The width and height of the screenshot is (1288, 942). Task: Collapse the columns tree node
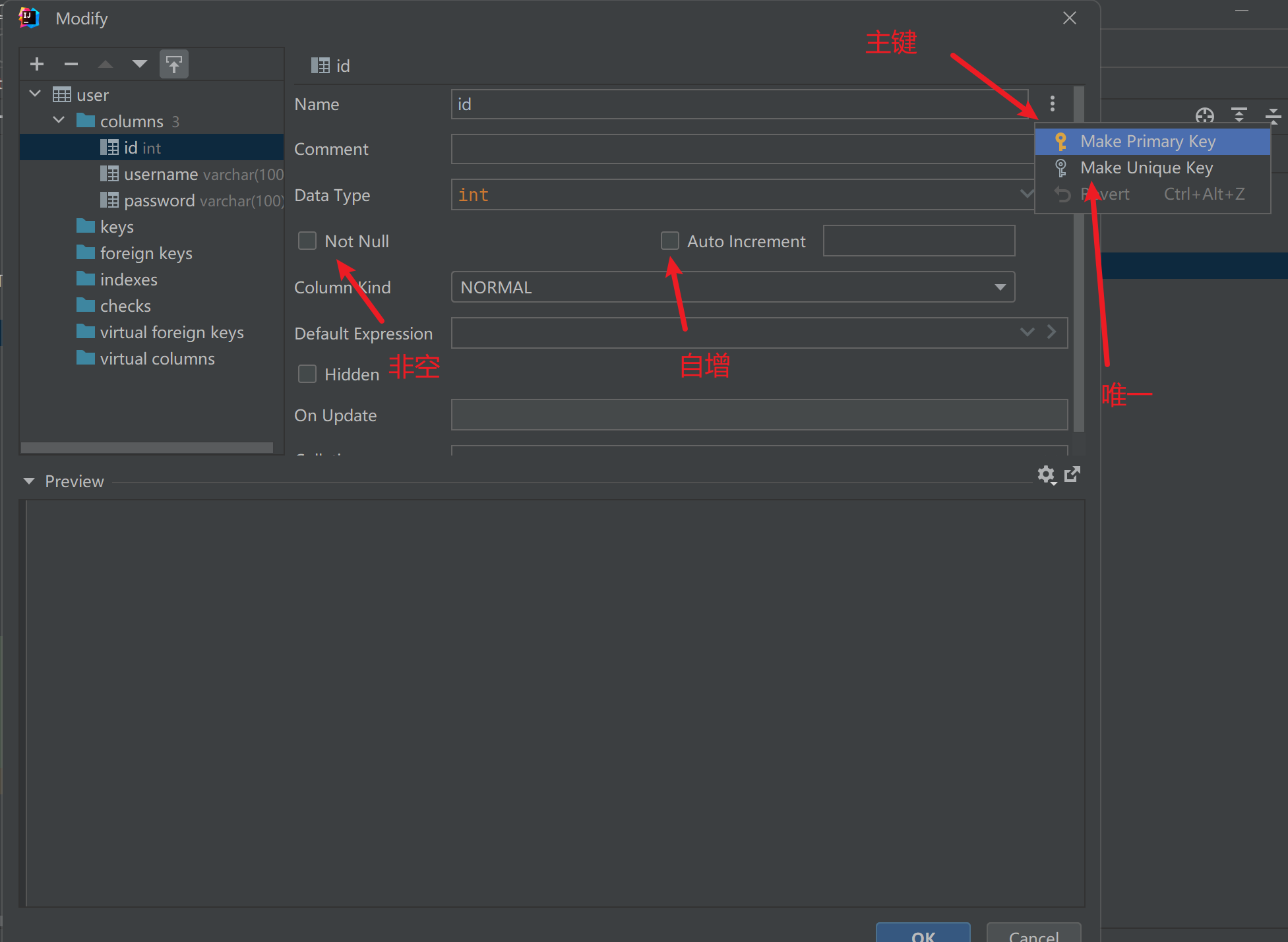point(59,121)
